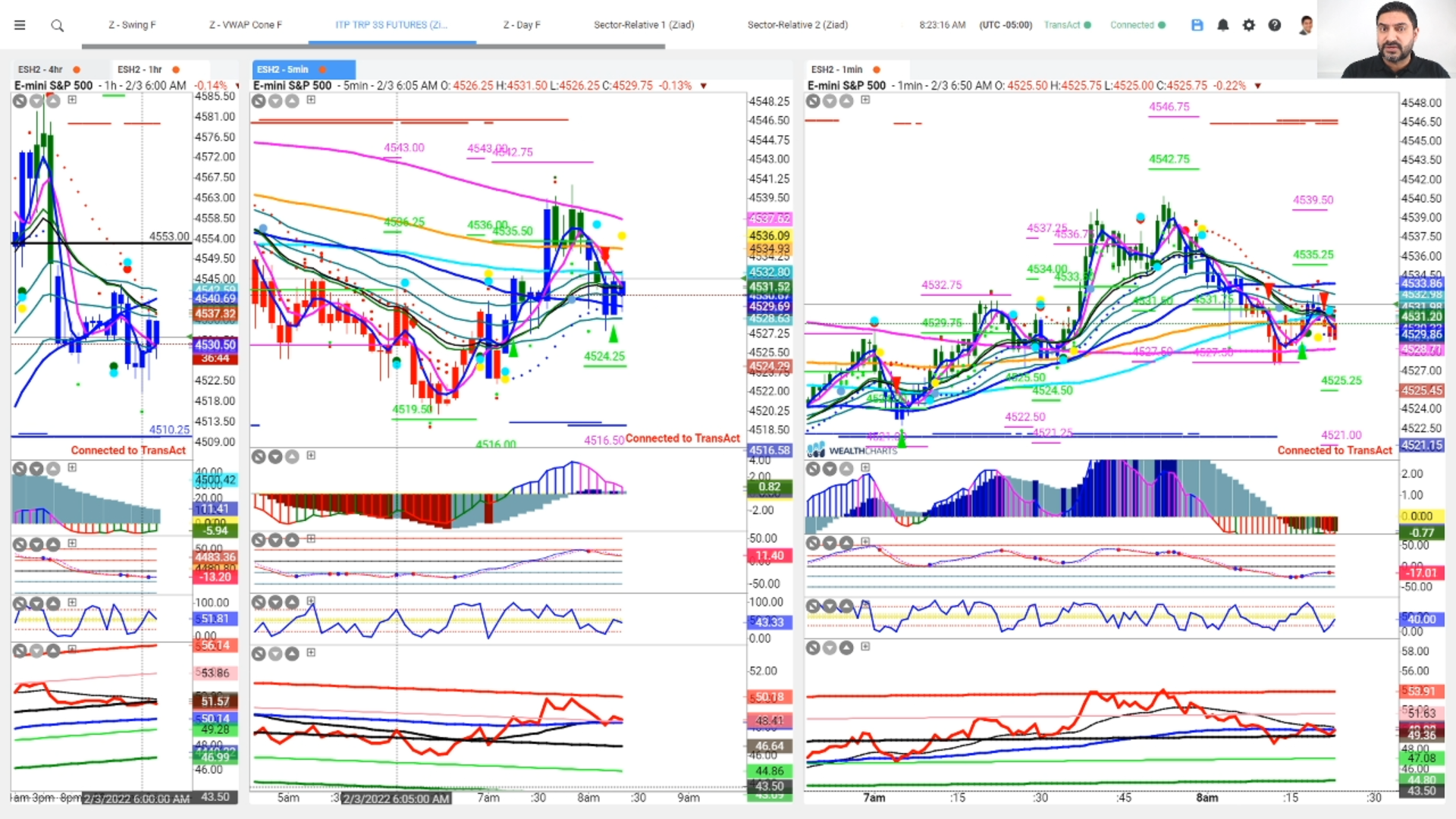Open Sector-Relative 2 (Ziad) tab
Screen dimensions: 1456x819
pyautogui.click(x=798, y=25)
